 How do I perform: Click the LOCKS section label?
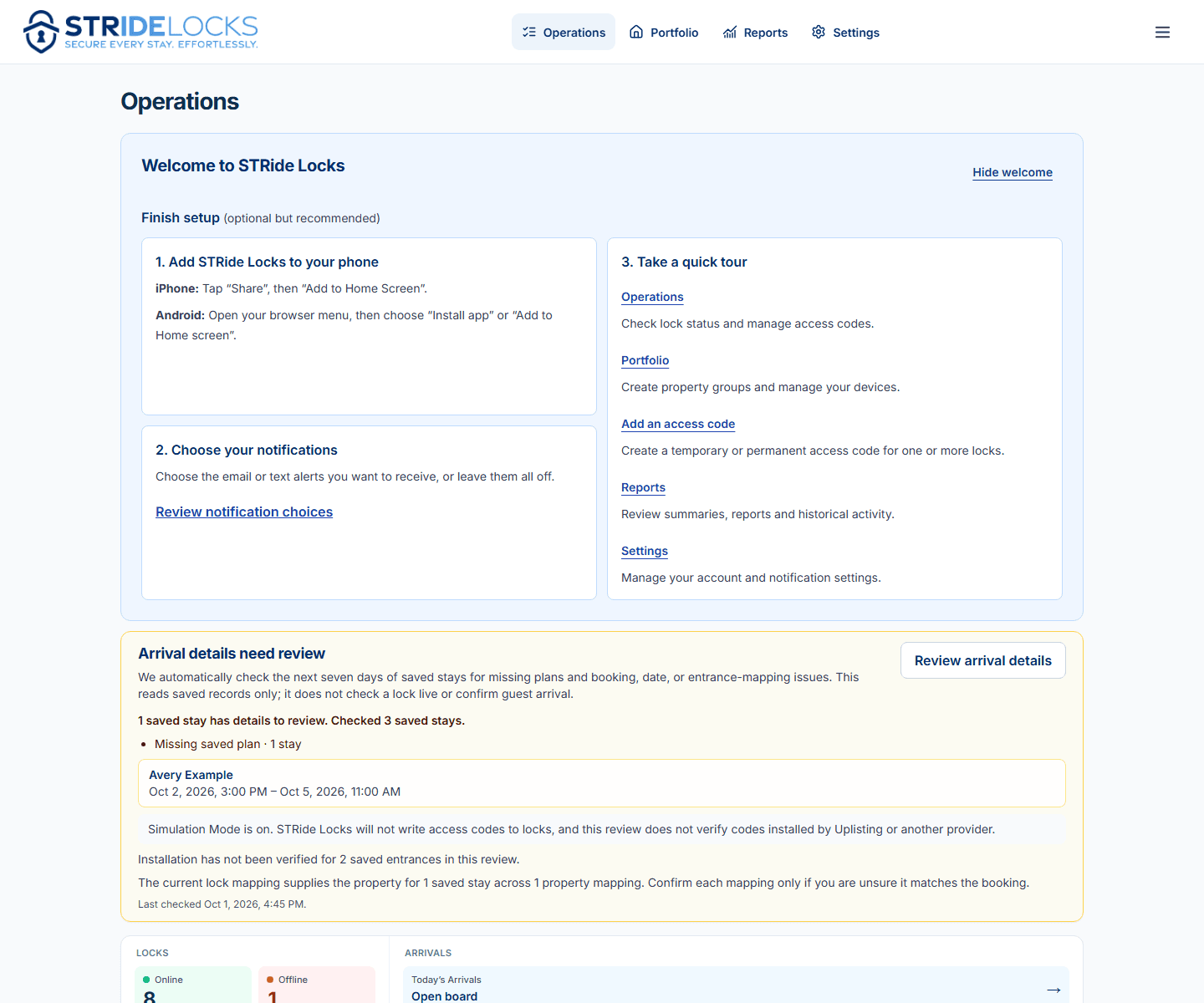[152, 953]
